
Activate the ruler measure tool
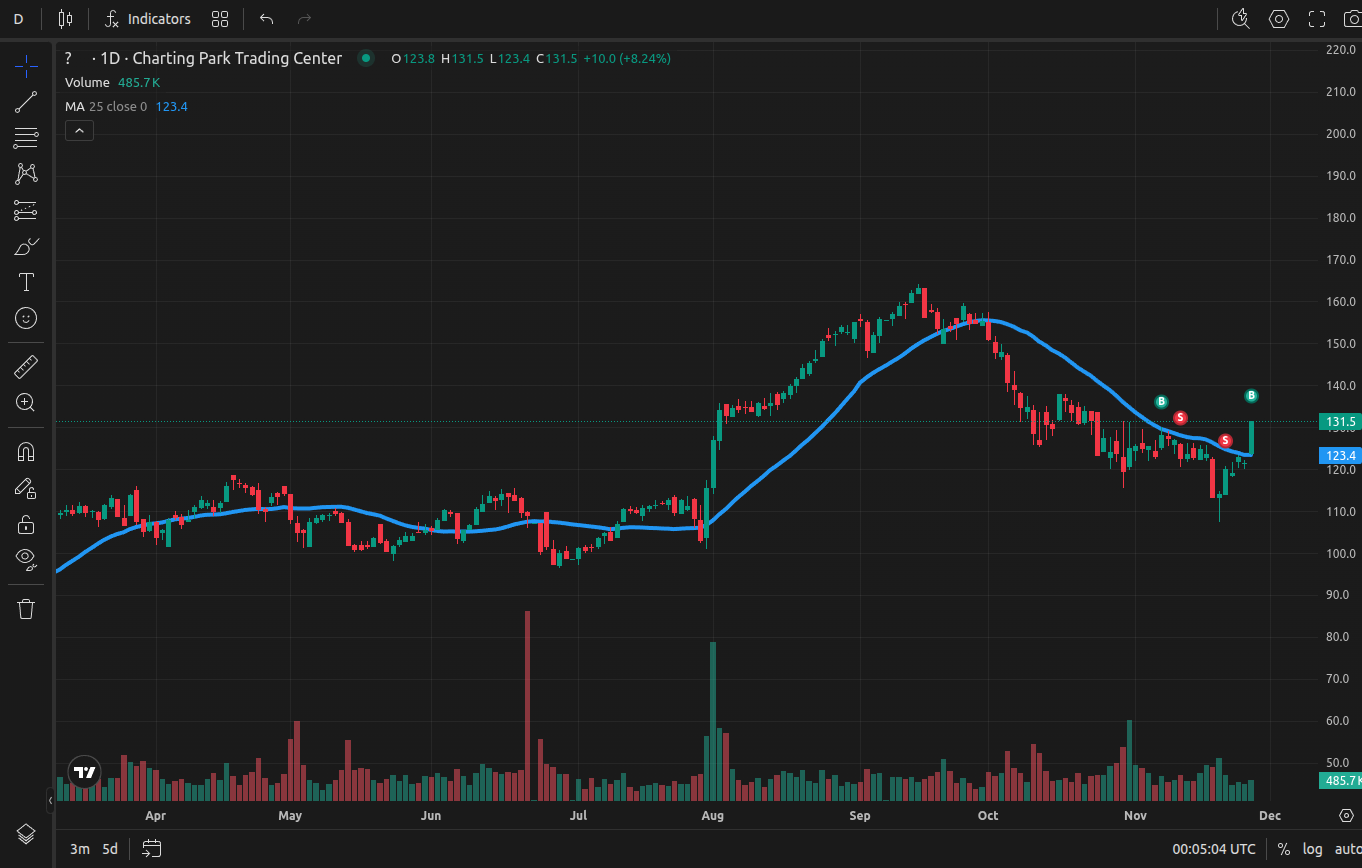(x=26, y=367)
